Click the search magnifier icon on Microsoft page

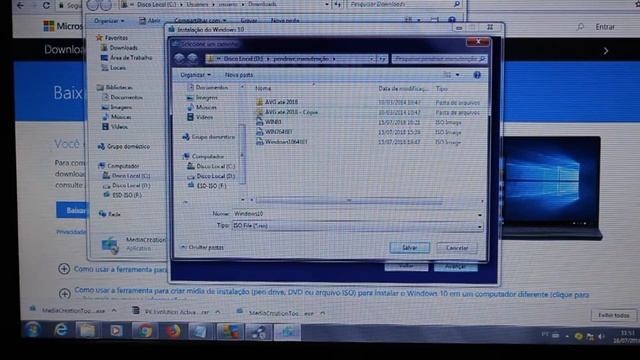coord(580,27)
